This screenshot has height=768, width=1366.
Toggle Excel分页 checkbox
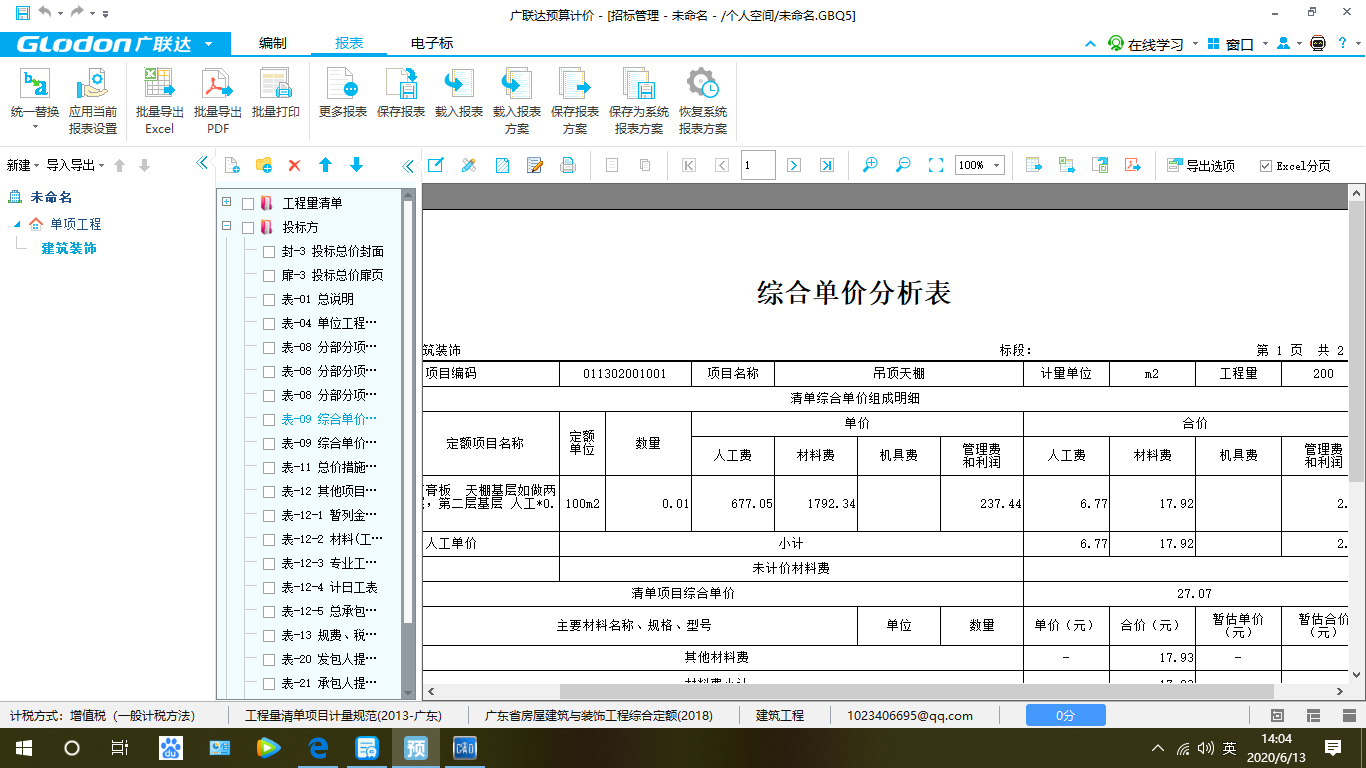(x=1266, y=166)
